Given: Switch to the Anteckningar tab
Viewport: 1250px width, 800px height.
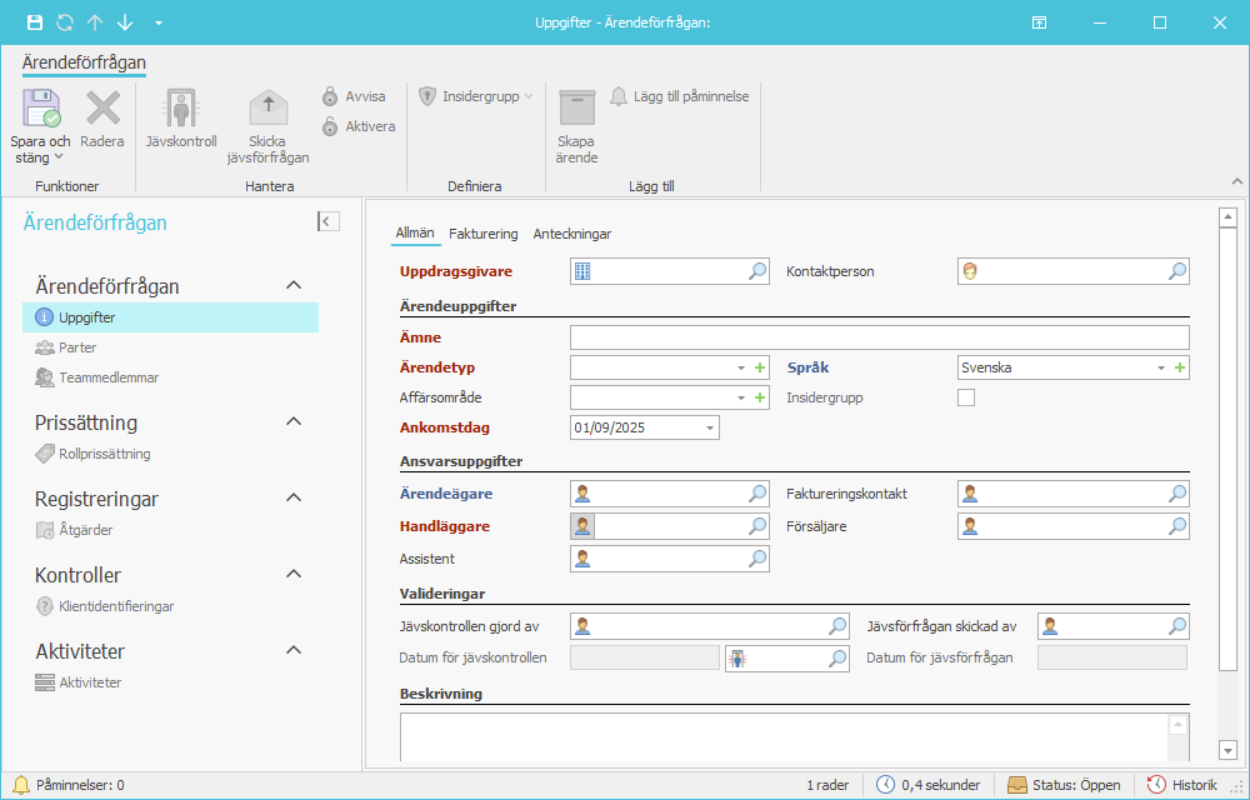Looking at the screenshot, I should point(572,234).
